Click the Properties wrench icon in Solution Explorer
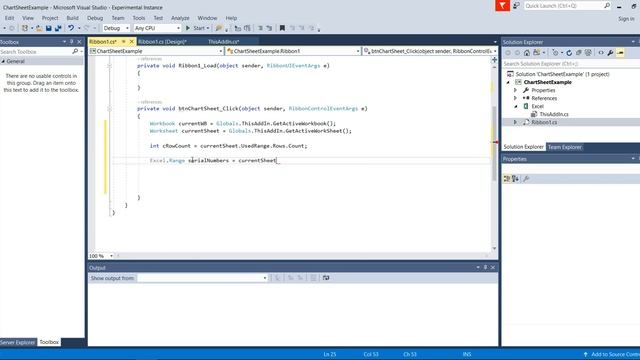The height and width of the screenshot is (360, 640). pyautogui.click(x=610, y=53)
